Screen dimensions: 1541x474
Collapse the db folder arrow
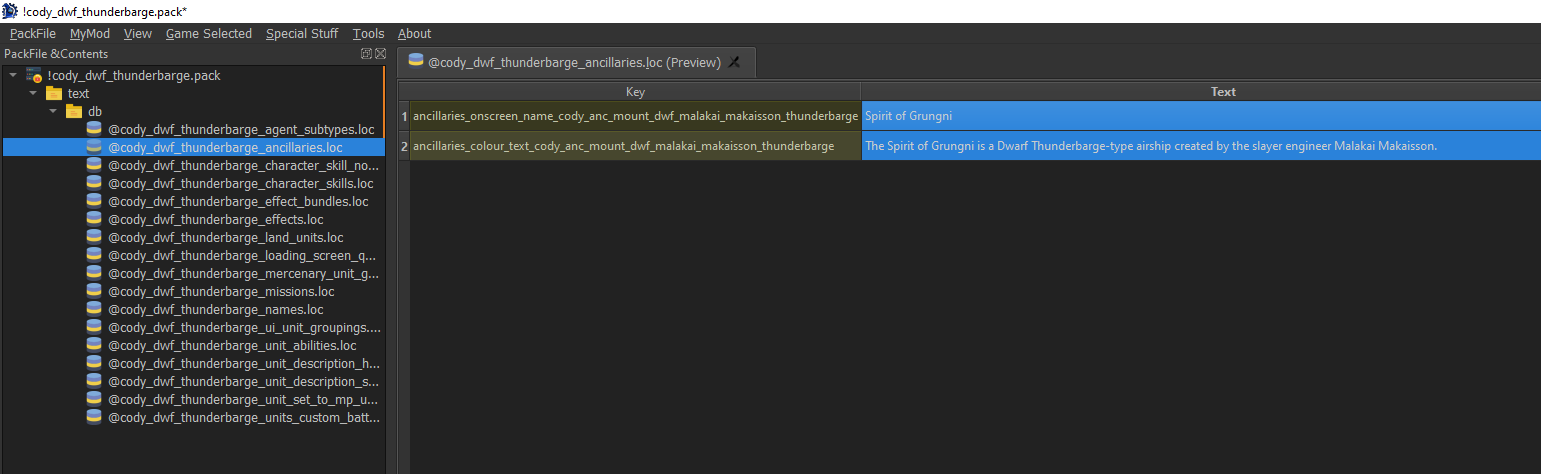(53, 111)
